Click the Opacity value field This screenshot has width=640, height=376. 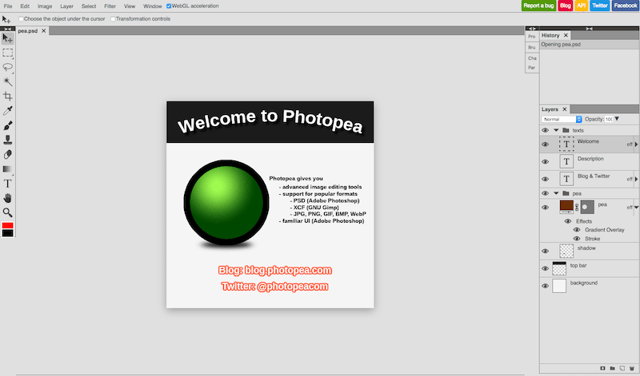click(609, 119)
